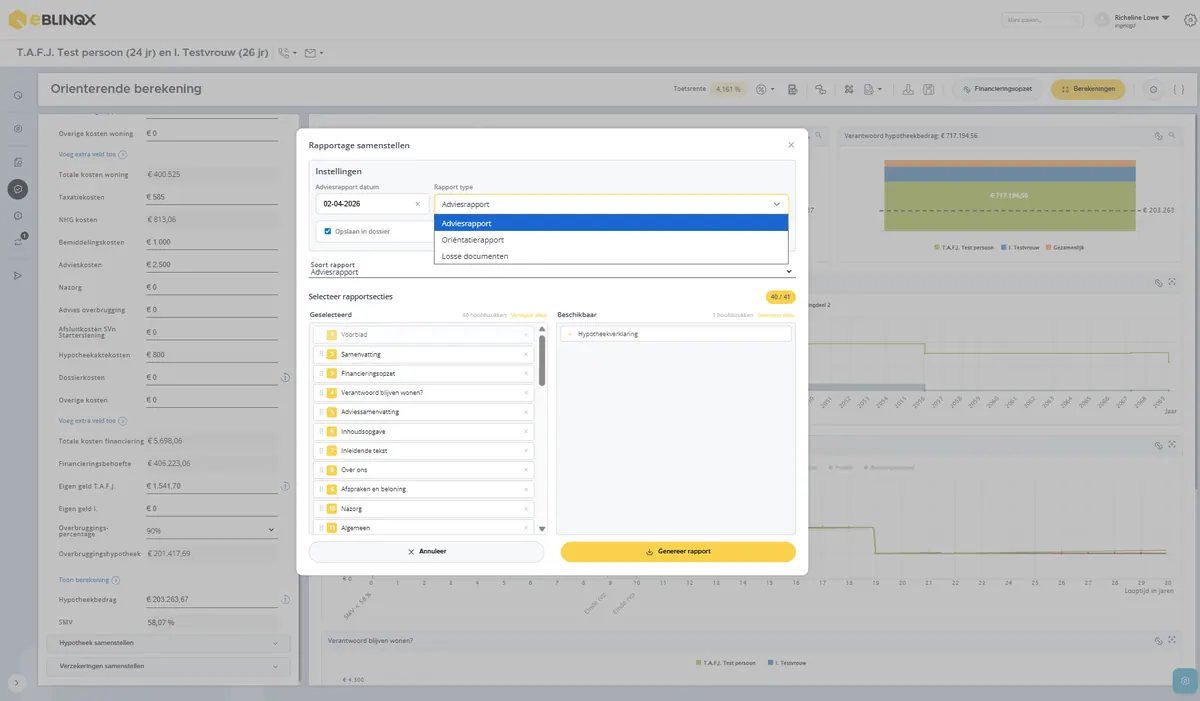1200x701 pixels.
Task: Open the Richeline Lowe user menu
Action: [x=1142, y=19]
